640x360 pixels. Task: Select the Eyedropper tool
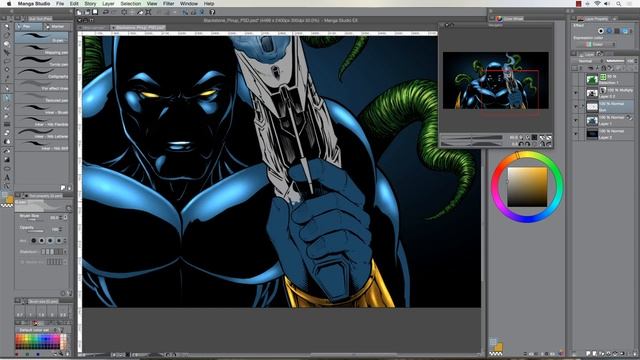click(x=7, y=80)
